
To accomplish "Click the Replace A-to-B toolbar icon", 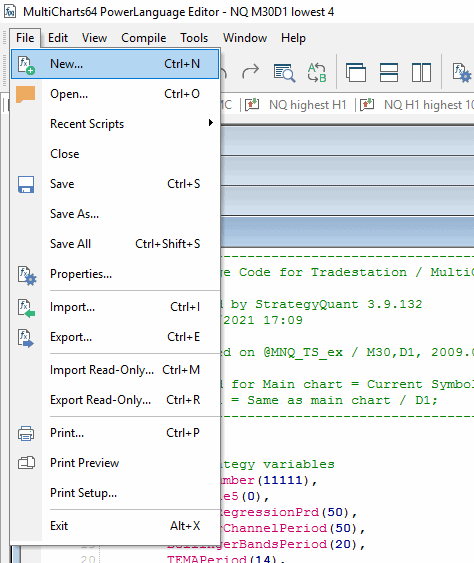I will pyautogui.click(x=317, y=73).
